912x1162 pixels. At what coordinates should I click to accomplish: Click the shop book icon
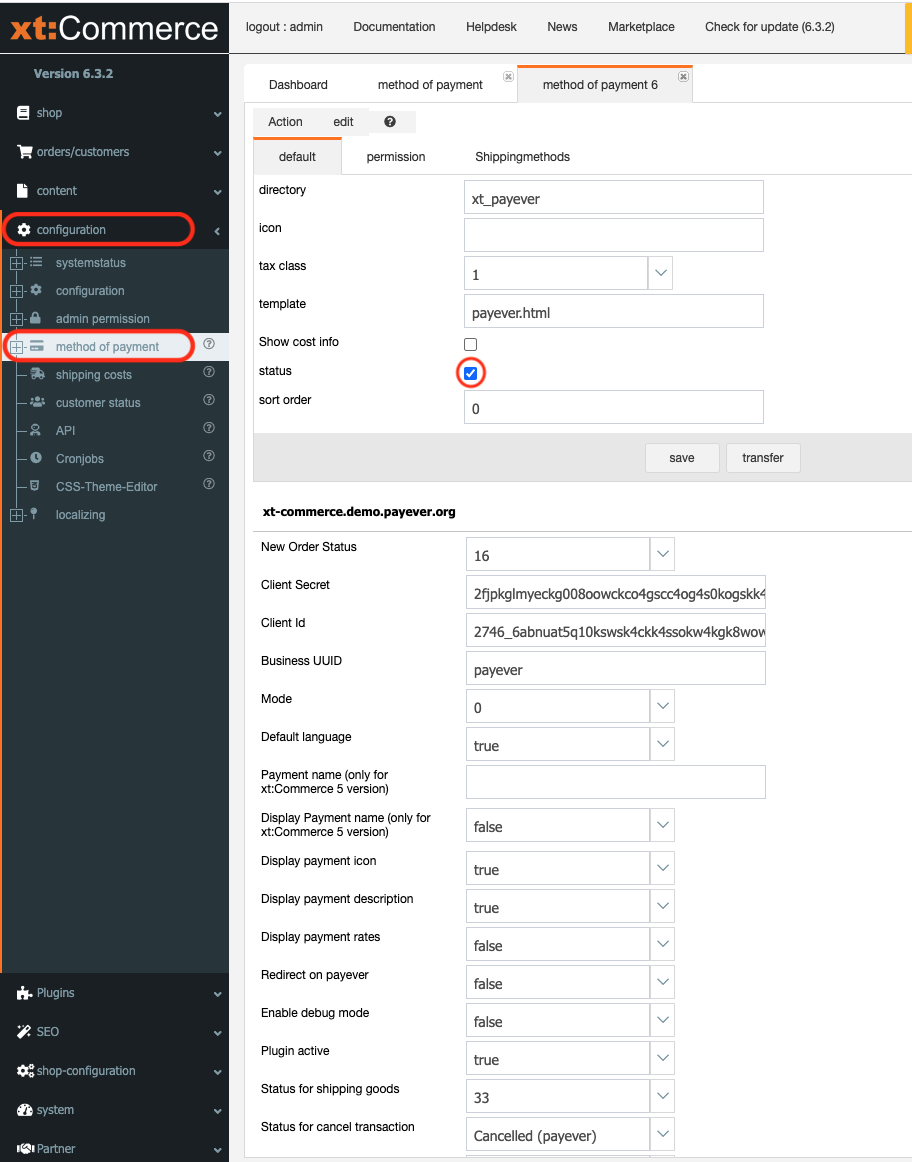click(23, 113)
